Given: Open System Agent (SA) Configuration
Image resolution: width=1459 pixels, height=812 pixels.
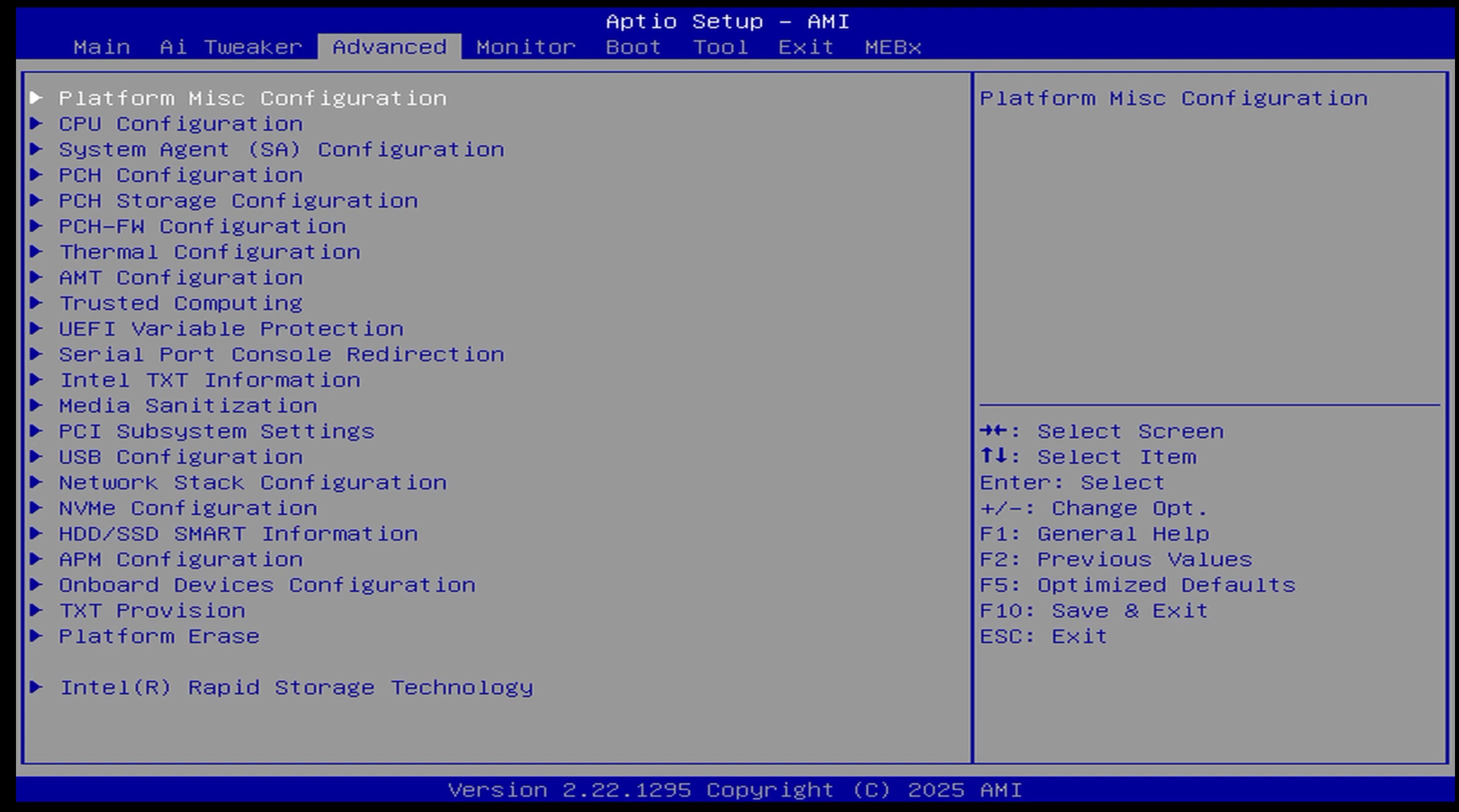Looking at the screenshot, I should click(281, 149).
